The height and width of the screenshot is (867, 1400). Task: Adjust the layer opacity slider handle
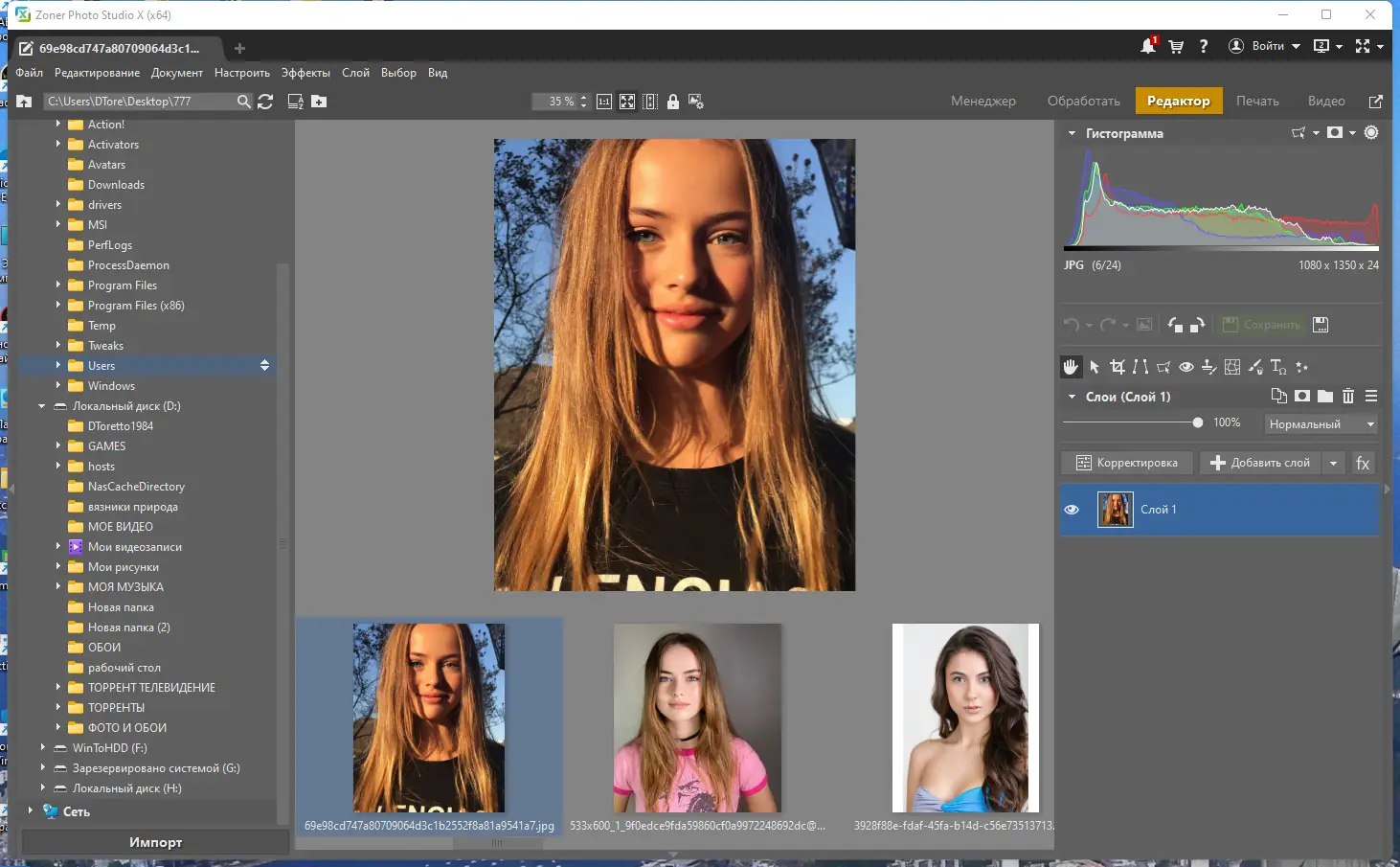pyautogui.click(x=1198, y=422)
